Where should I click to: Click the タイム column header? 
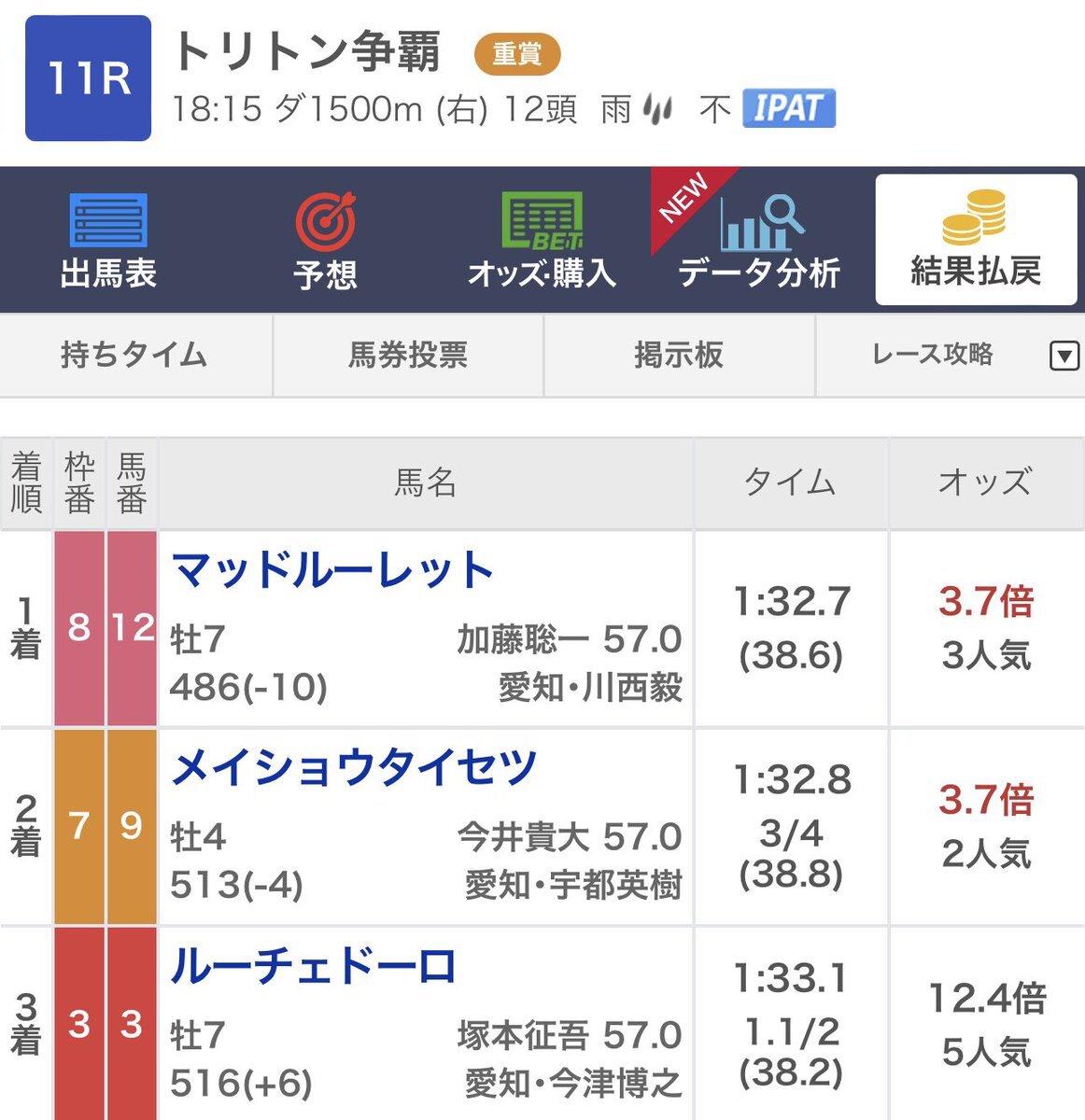[790, 483]
